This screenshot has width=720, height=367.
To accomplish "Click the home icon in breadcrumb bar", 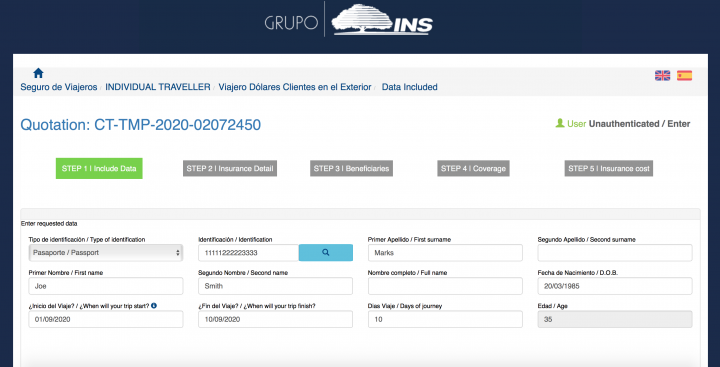I will pos(39,73).
